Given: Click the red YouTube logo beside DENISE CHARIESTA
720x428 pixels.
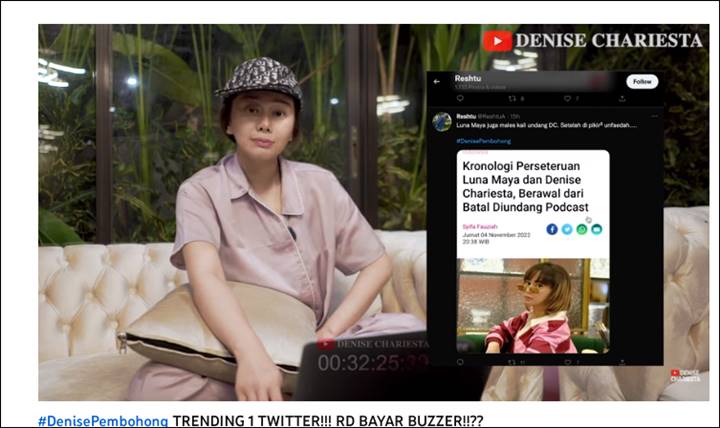Looking at the screenshot, I should (497, 41).
